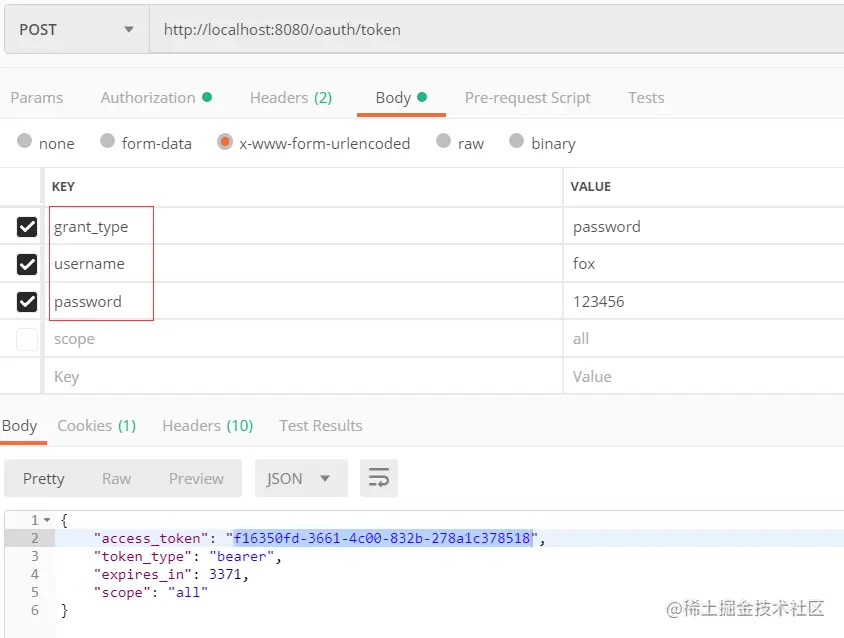
Task: Enable the scope parameter checkbox
Action: (x=27, y=339)
